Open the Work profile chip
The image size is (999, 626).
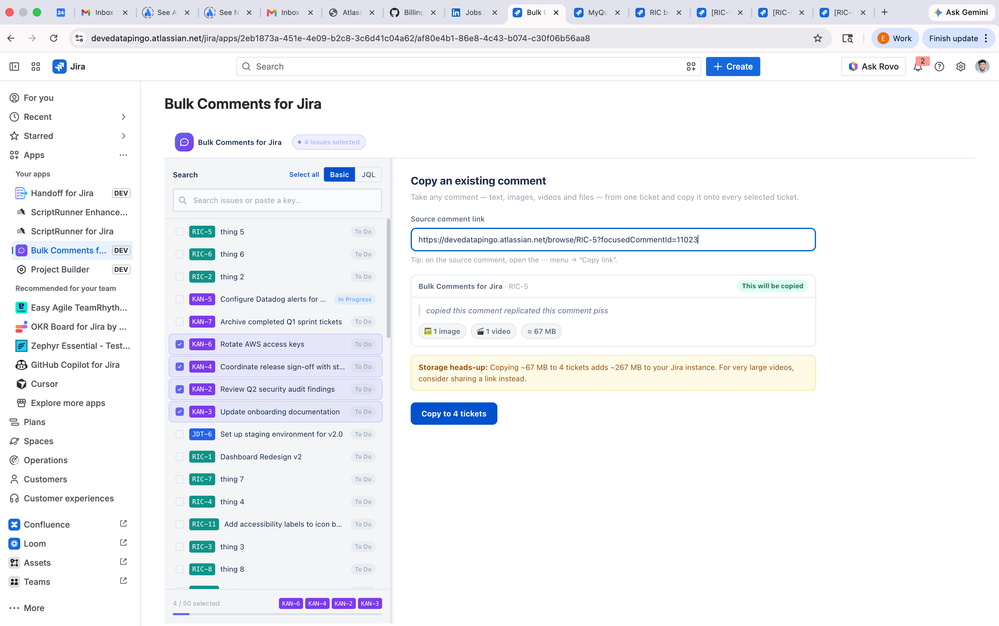(x=895, y=38)
